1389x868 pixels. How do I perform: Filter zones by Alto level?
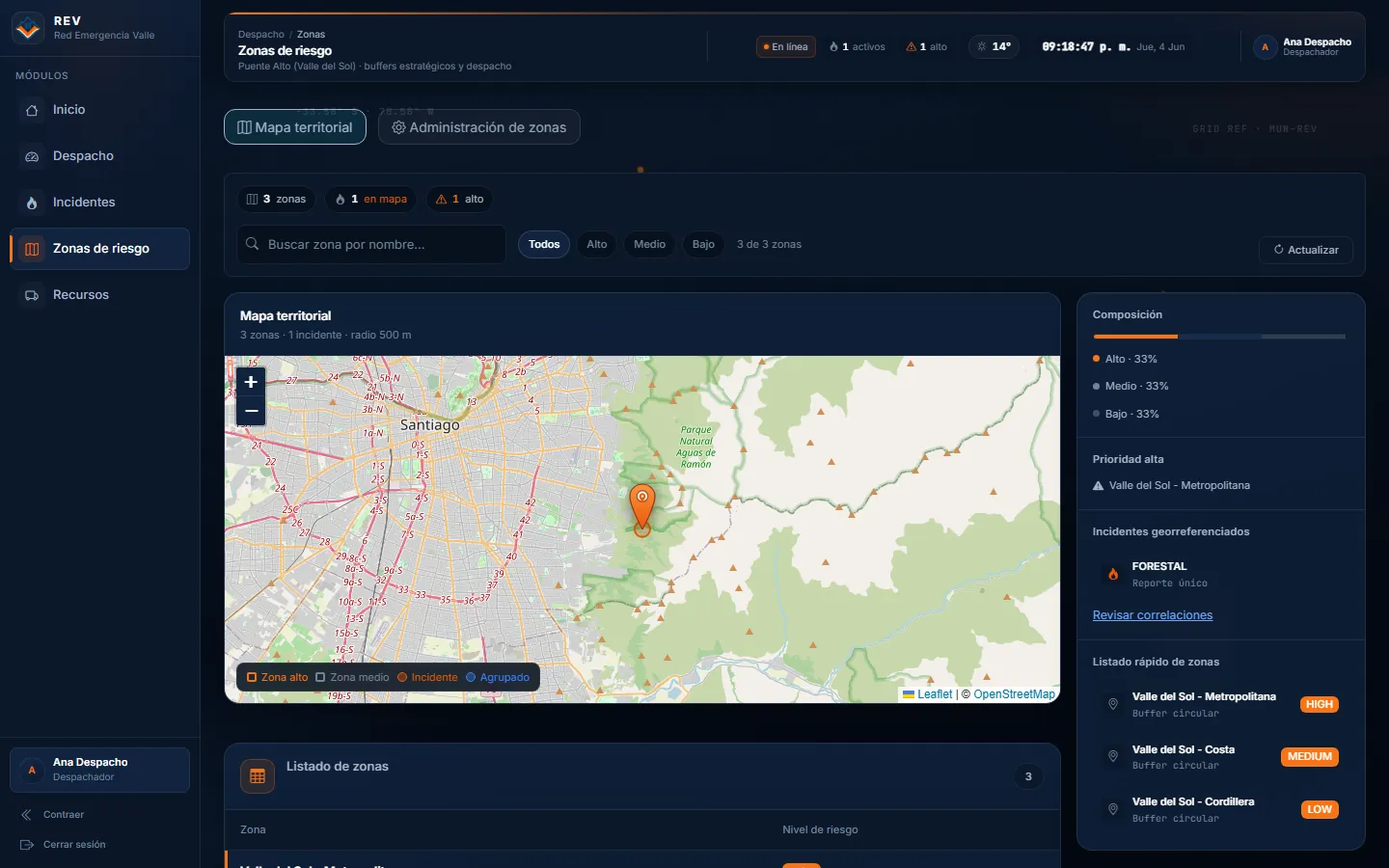click(597, 244)
